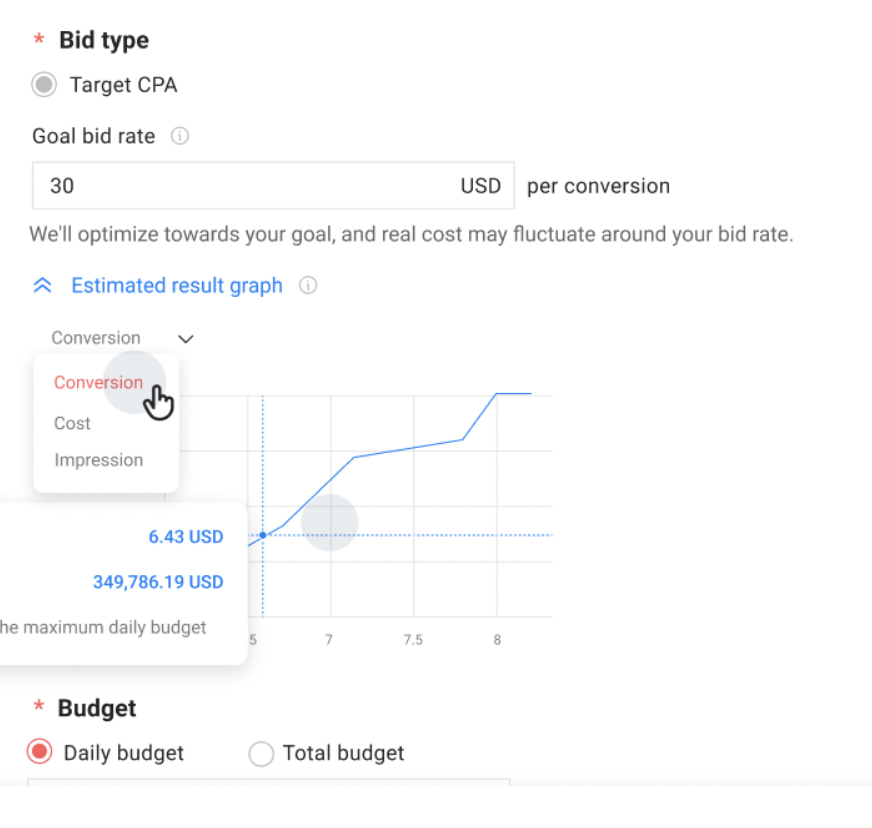Click the dotted budget line on the chart
Viewport: 872px width, 828px height.
coord(420,536)
